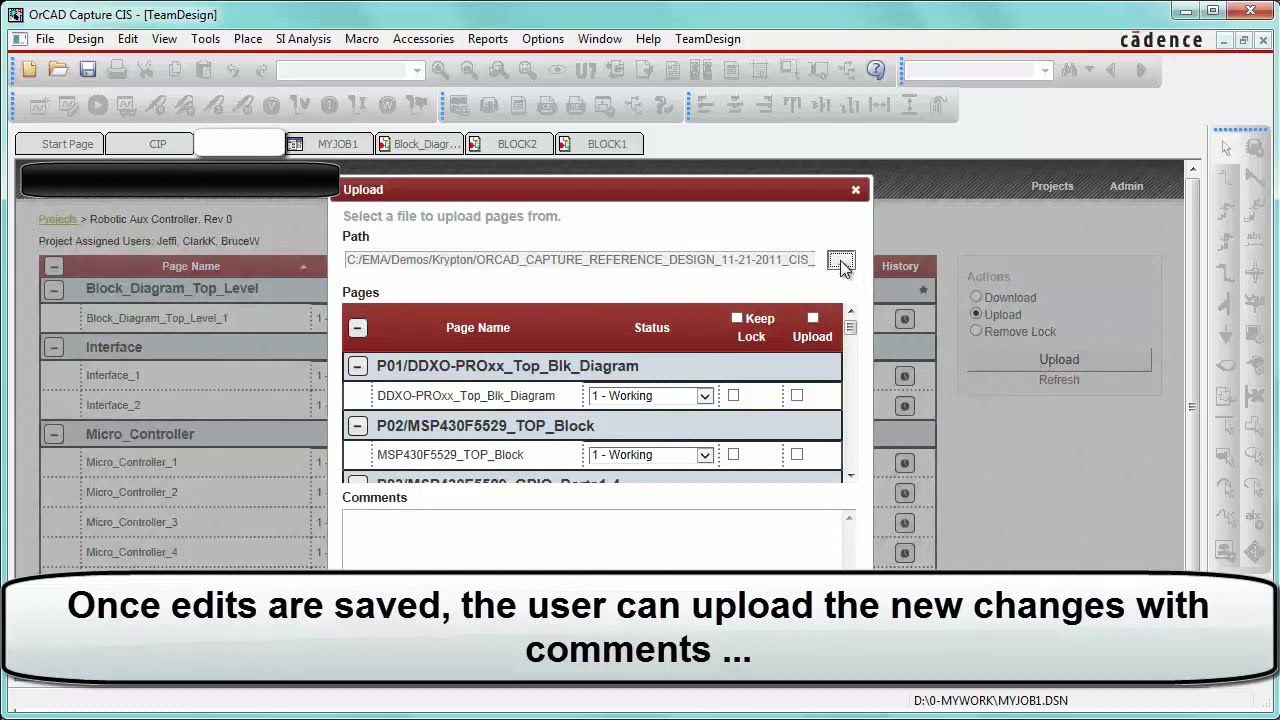Click the Print toolbar icon

coord(117,69)
